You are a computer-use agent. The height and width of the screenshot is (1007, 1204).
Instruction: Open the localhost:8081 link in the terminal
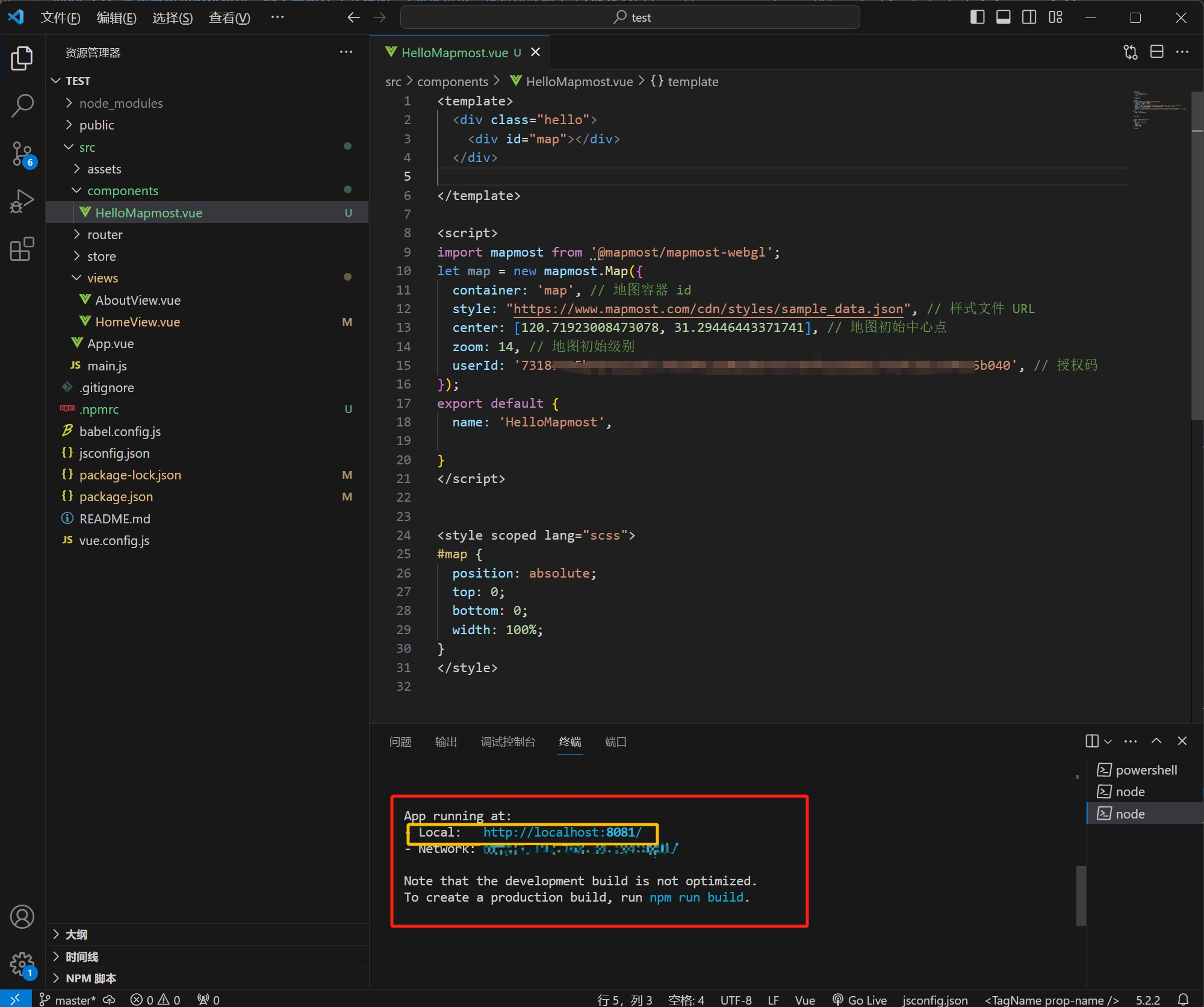pyautogui.click(x=562, y=832)
